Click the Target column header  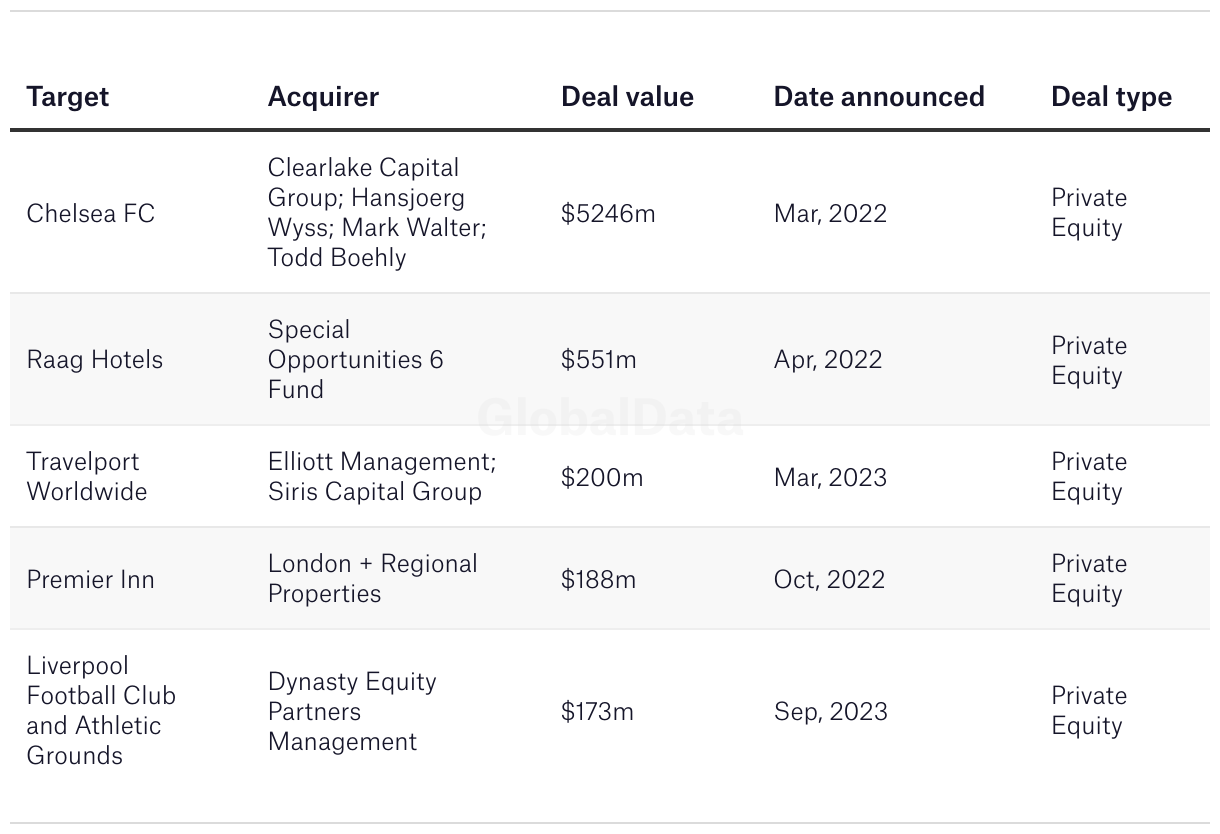point(68,97)
